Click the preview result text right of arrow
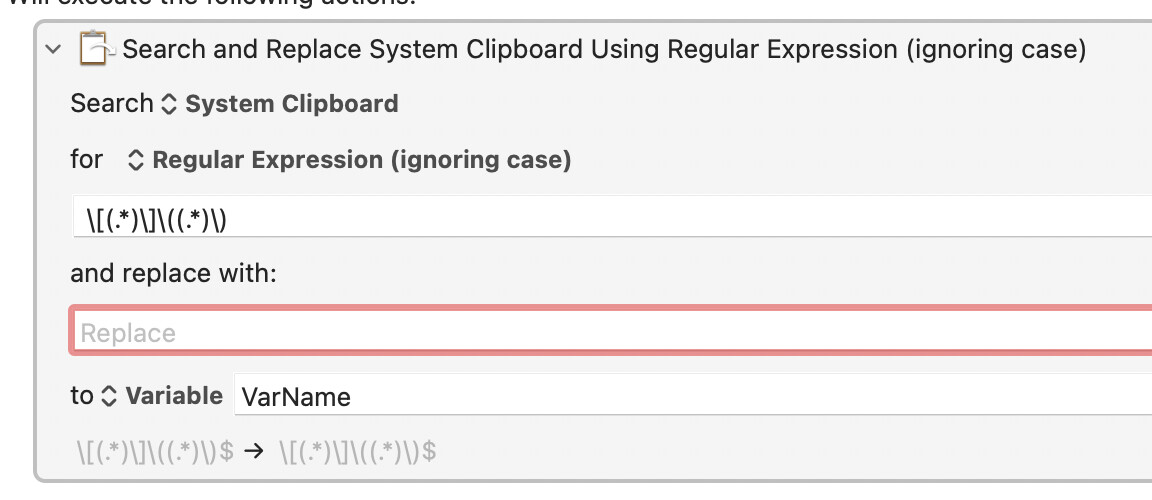 pyautogui.click(x=358, y=452)
